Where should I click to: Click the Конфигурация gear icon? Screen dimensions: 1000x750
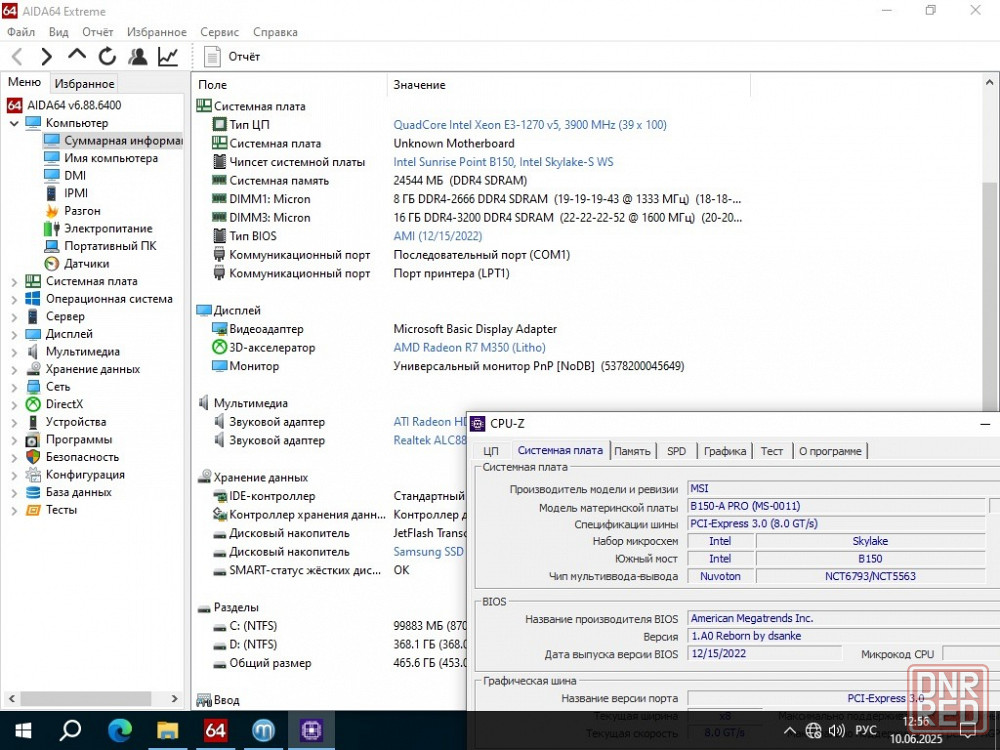33,474
